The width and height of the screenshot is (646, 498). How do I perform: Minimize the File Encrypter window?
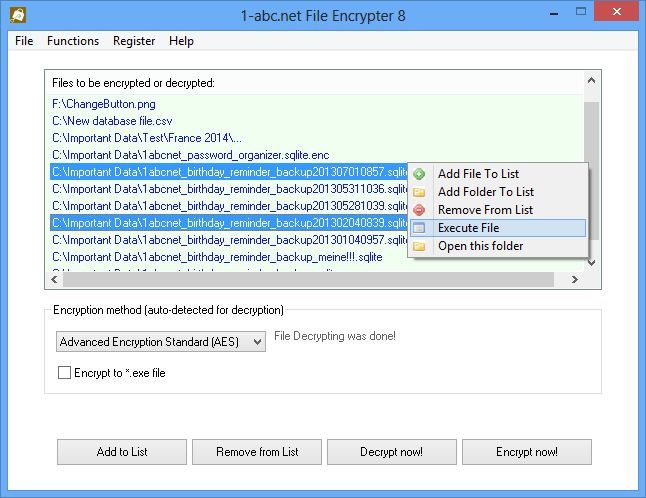[554, 14]
